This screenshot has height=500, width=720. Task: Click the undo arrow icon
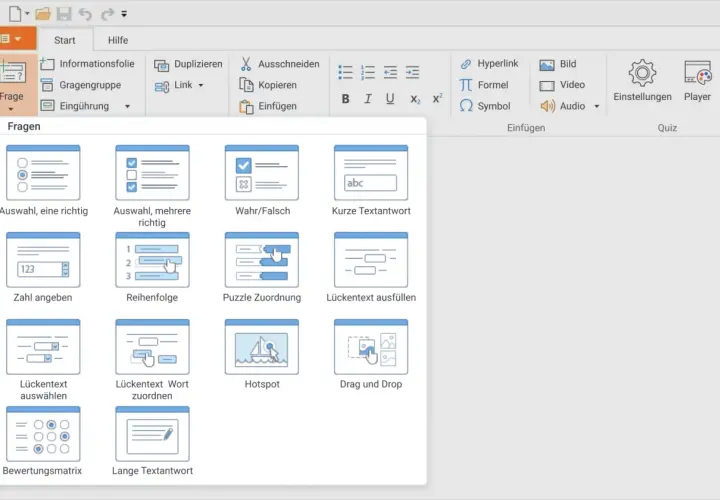(x=85, y=14)
